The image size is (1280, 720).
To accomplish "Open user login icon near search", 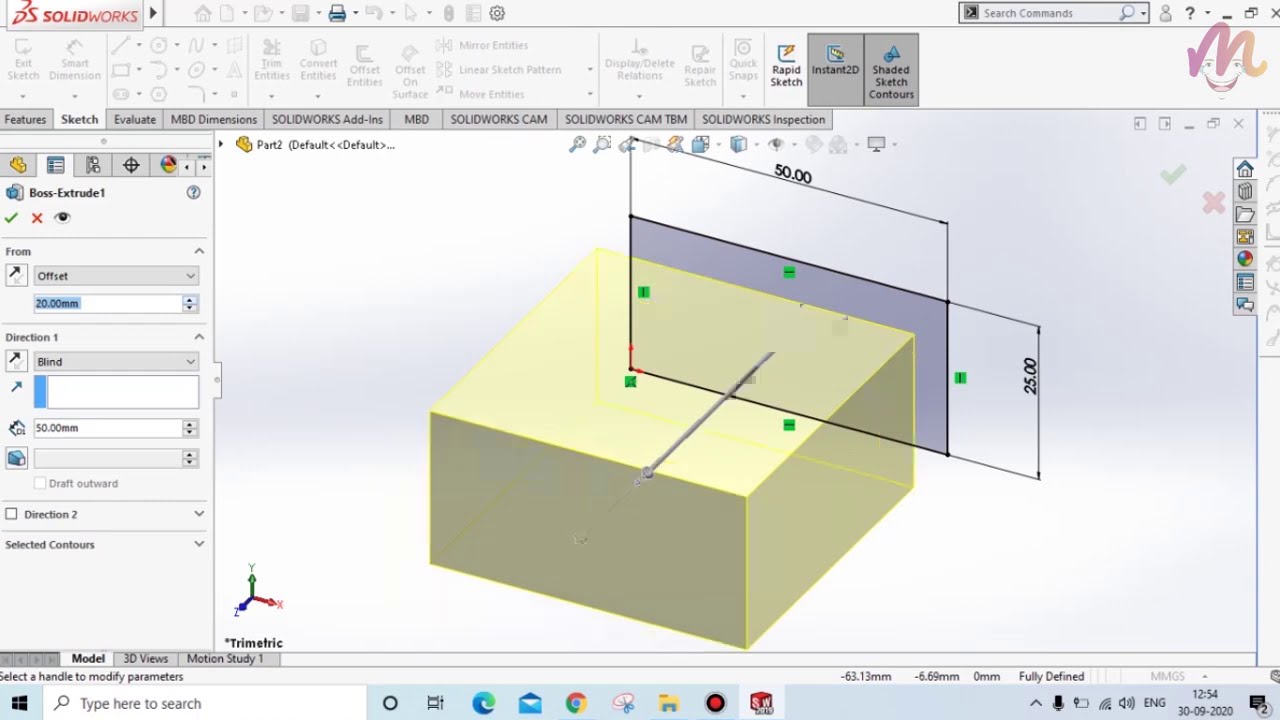I will (1166, 13).
